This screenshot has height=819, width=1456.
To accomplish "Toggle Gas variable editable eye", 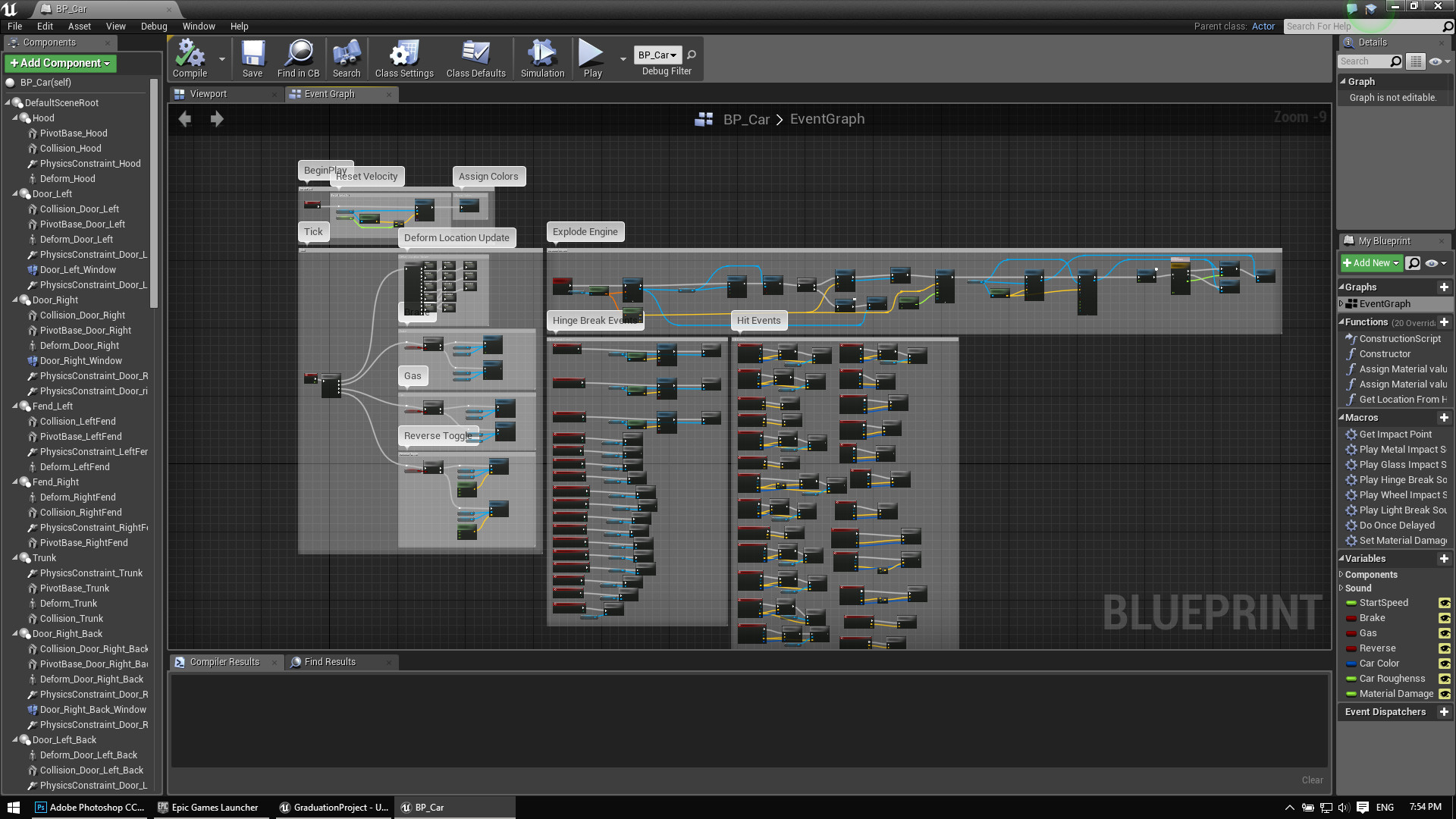I will coord(1445,633).
